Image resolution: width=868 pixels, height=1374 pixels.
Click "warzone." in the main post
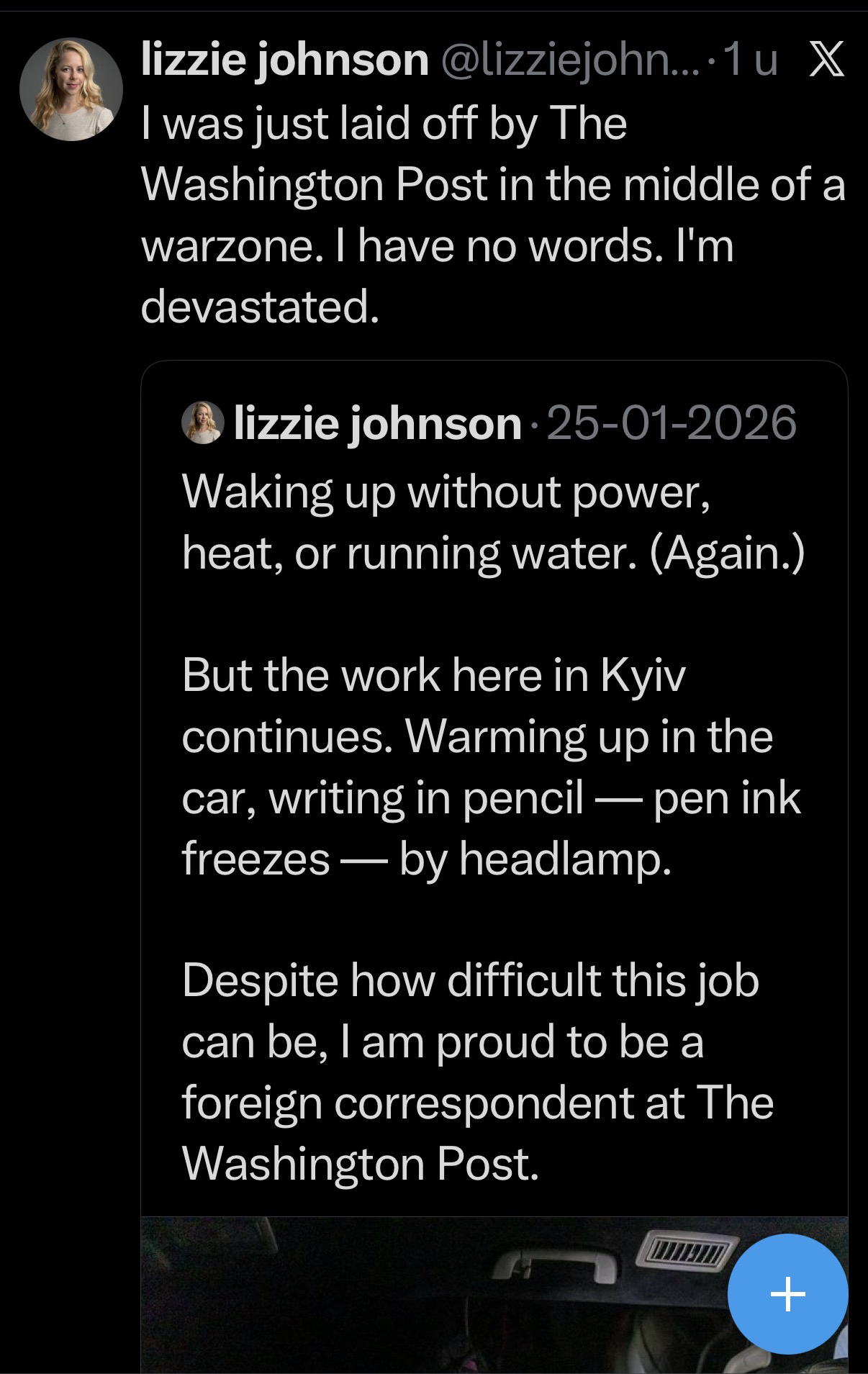(227, 246)
